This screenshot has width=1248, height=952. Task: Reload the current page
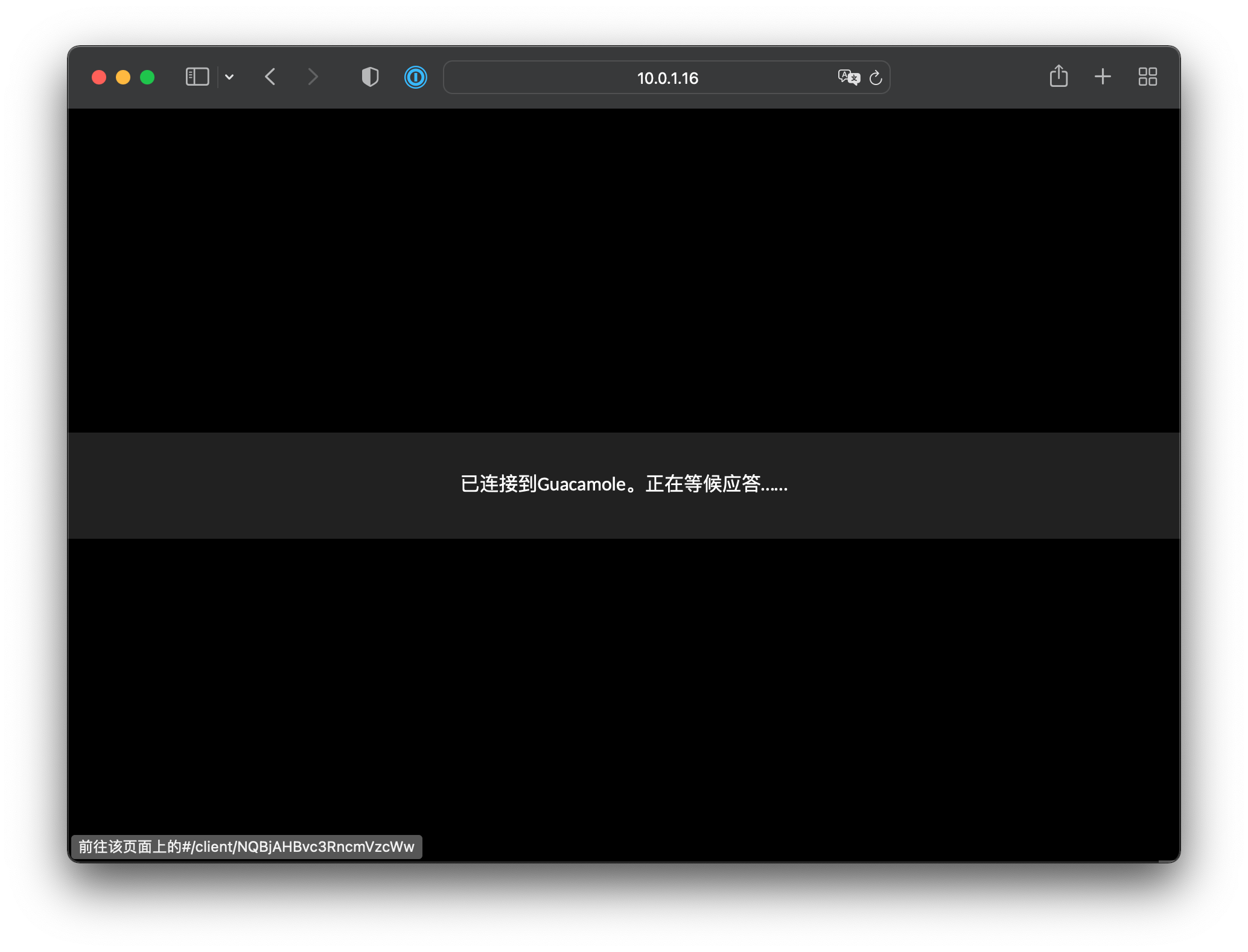(876, 78)
